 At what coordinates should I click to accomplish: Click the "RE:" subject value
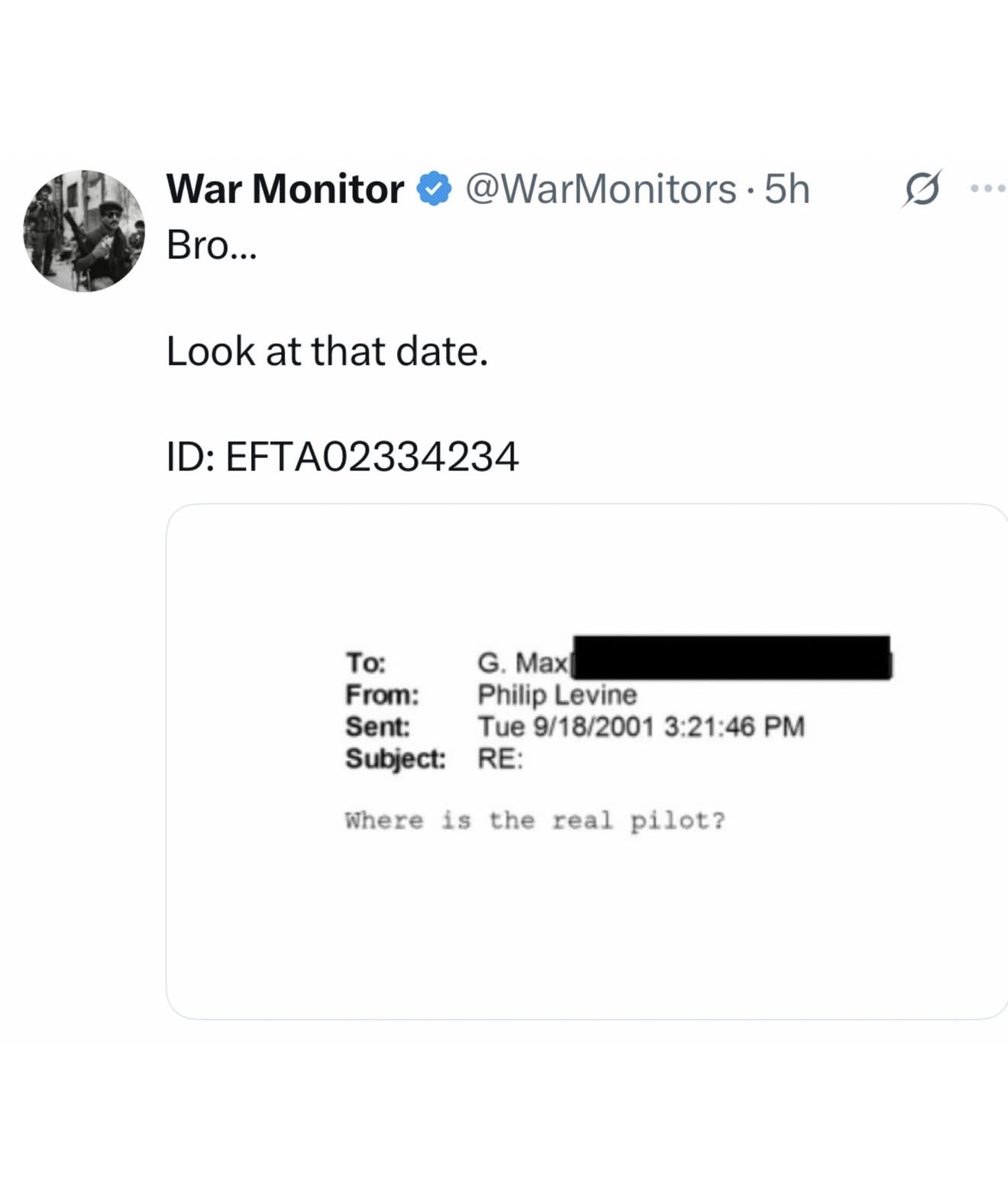(x=500, y=758)
